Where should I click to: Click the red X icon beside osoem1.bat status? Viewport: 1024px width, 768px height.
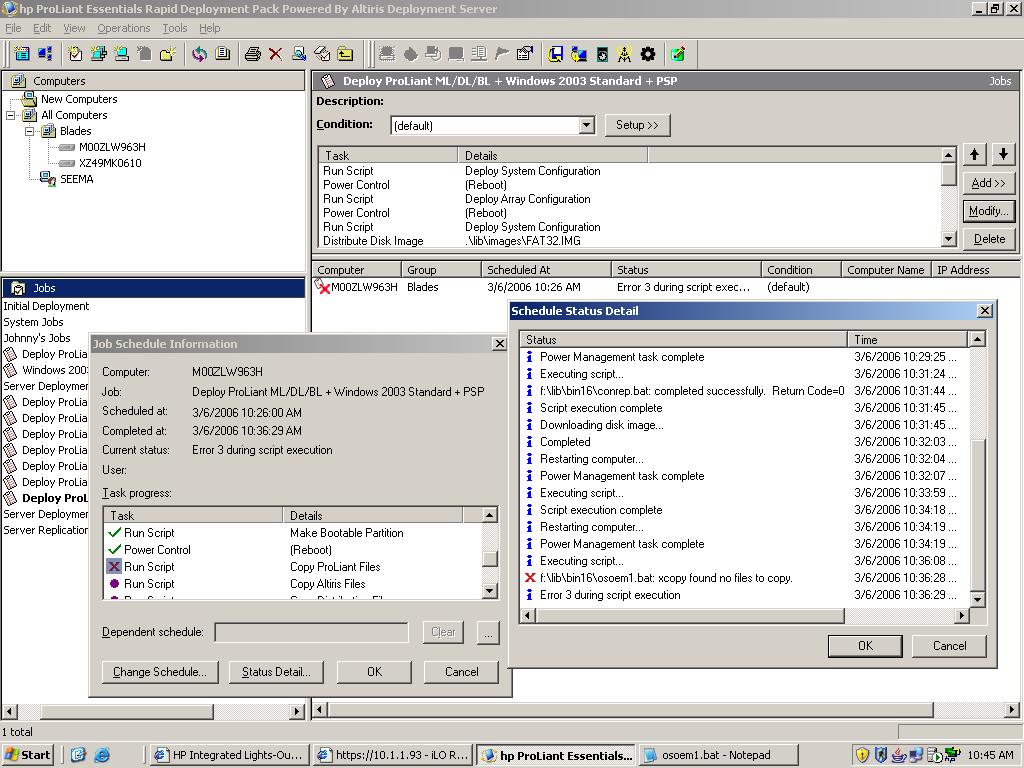(x=530, y=578)
